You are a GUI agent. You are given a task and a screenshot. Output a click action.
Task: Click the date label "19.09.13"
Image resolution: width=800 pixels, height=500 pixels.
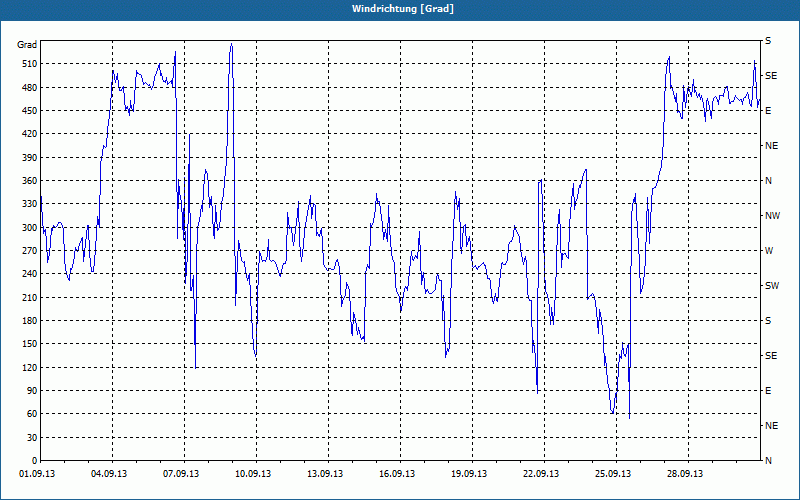(x=469, y=473)
